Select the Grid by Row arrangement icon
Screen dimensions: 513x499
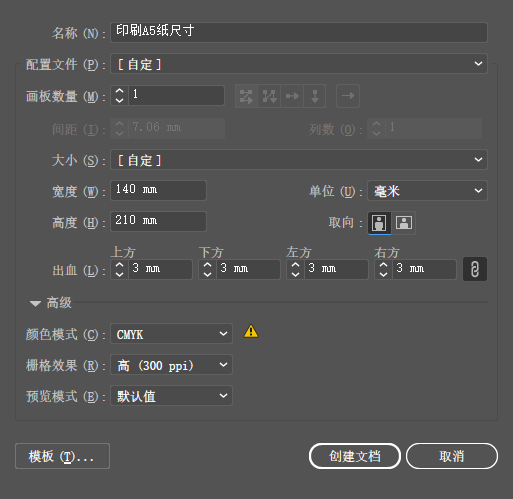click(x=246, y=96)
